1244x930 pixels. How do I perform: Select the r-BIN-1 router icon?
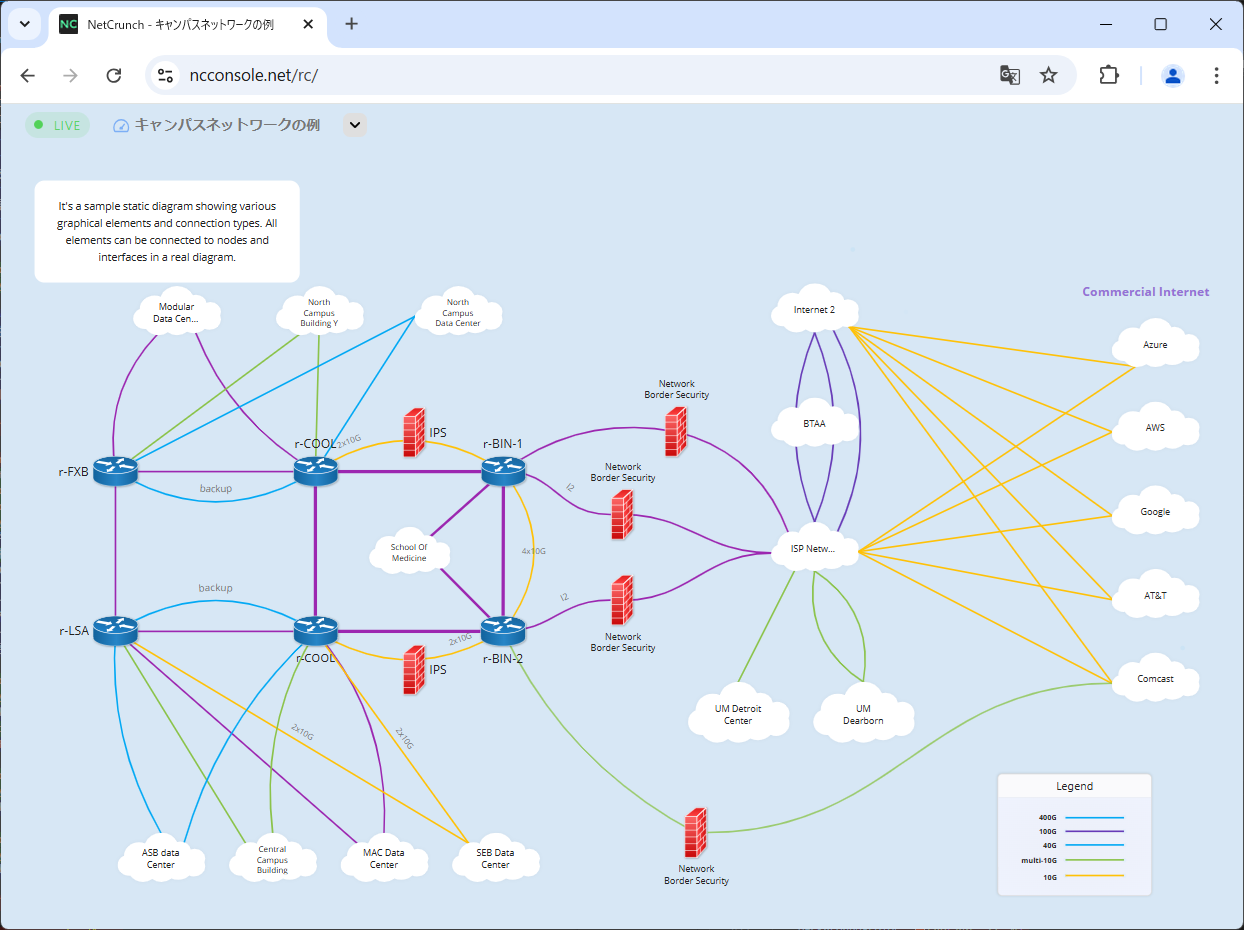pyautogui.click(x=503, y=471)
